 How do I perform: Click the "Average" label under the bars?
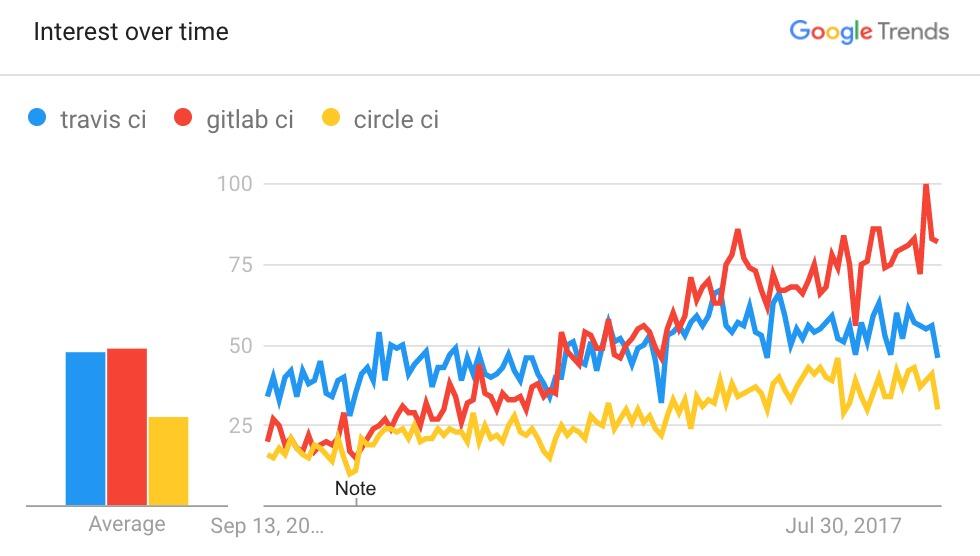tap(127, 524)
